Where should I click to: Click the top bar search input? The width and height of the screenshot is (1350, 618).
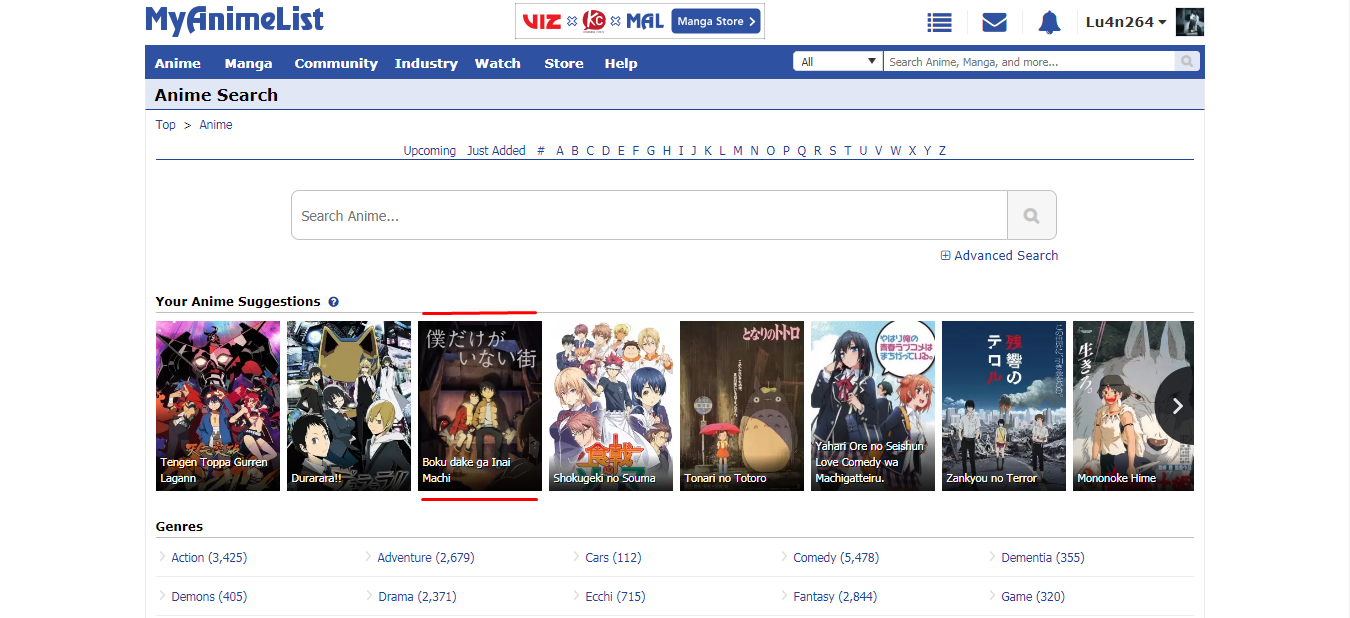tap(1028, 62)
